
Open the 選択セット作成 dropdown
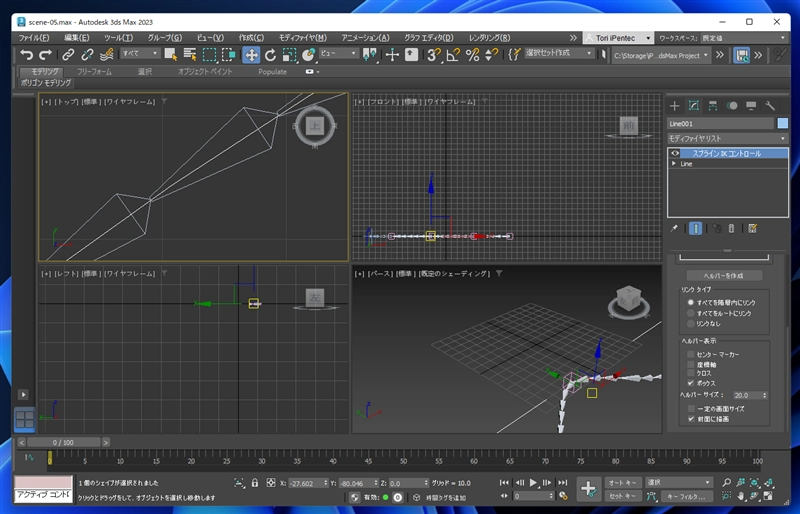559,53
